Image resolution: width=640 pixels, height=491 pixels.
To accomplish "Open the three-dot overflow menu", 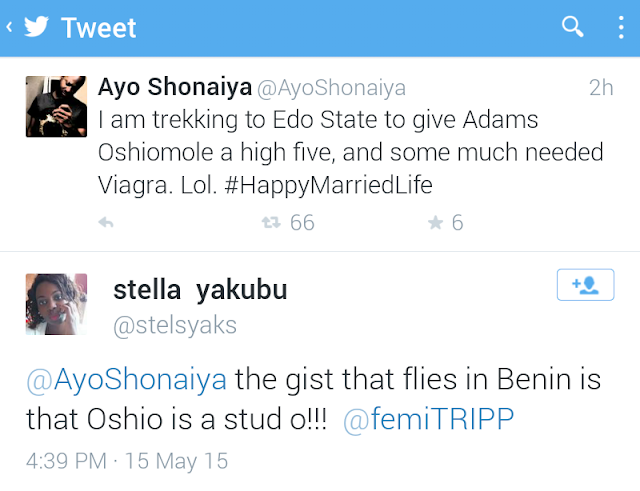I will (x=620, y=27).
